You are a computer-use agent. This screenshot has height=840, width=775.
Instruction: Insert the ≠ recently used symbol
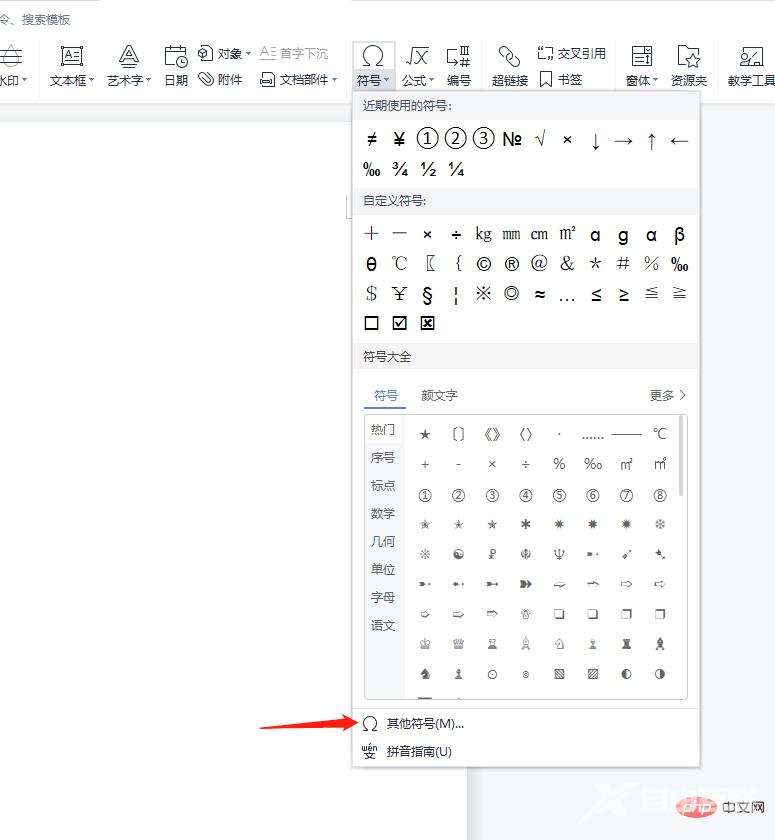372,140
